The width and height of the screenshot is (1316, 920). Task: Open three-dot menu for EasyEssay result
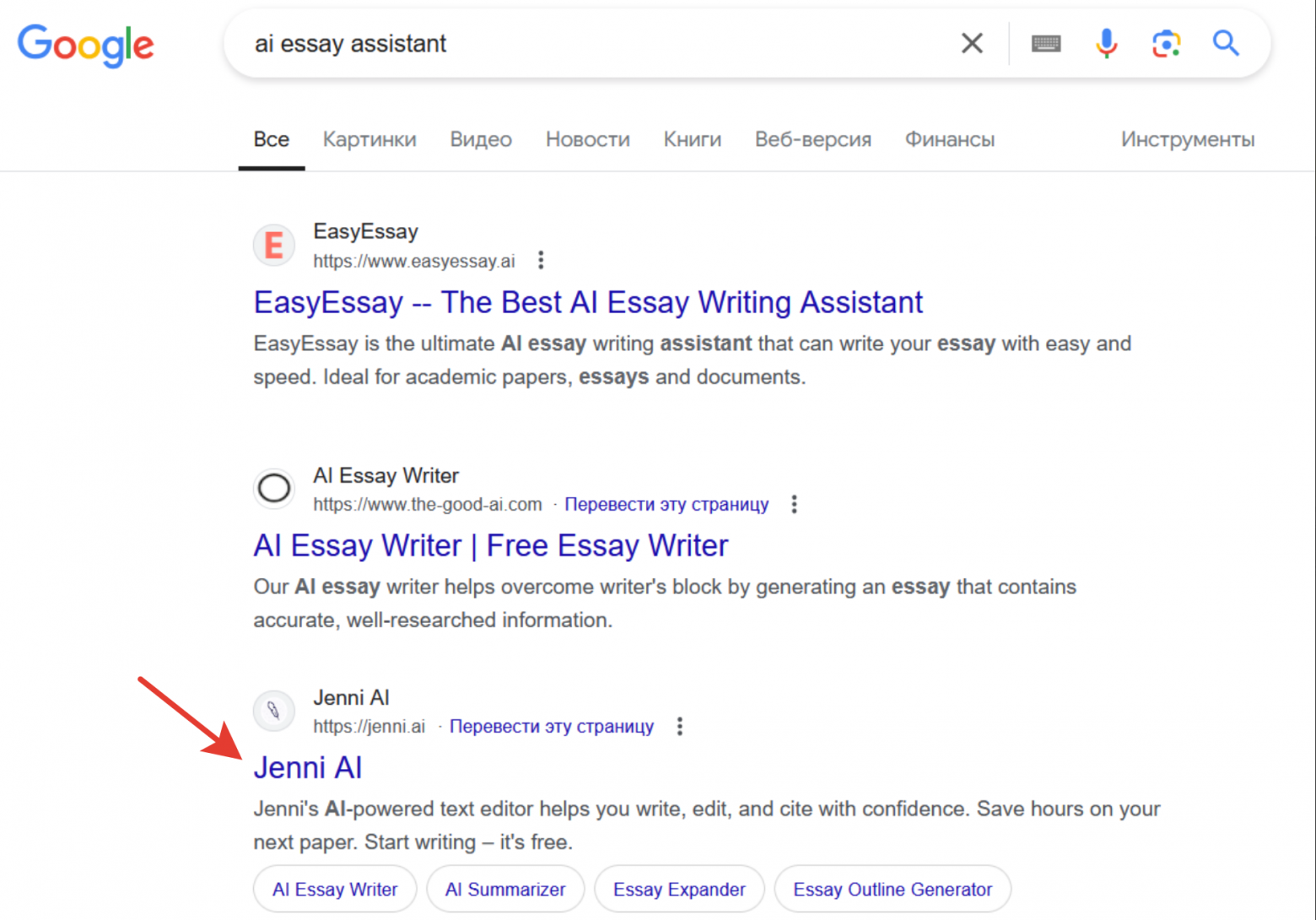[541, 261]
